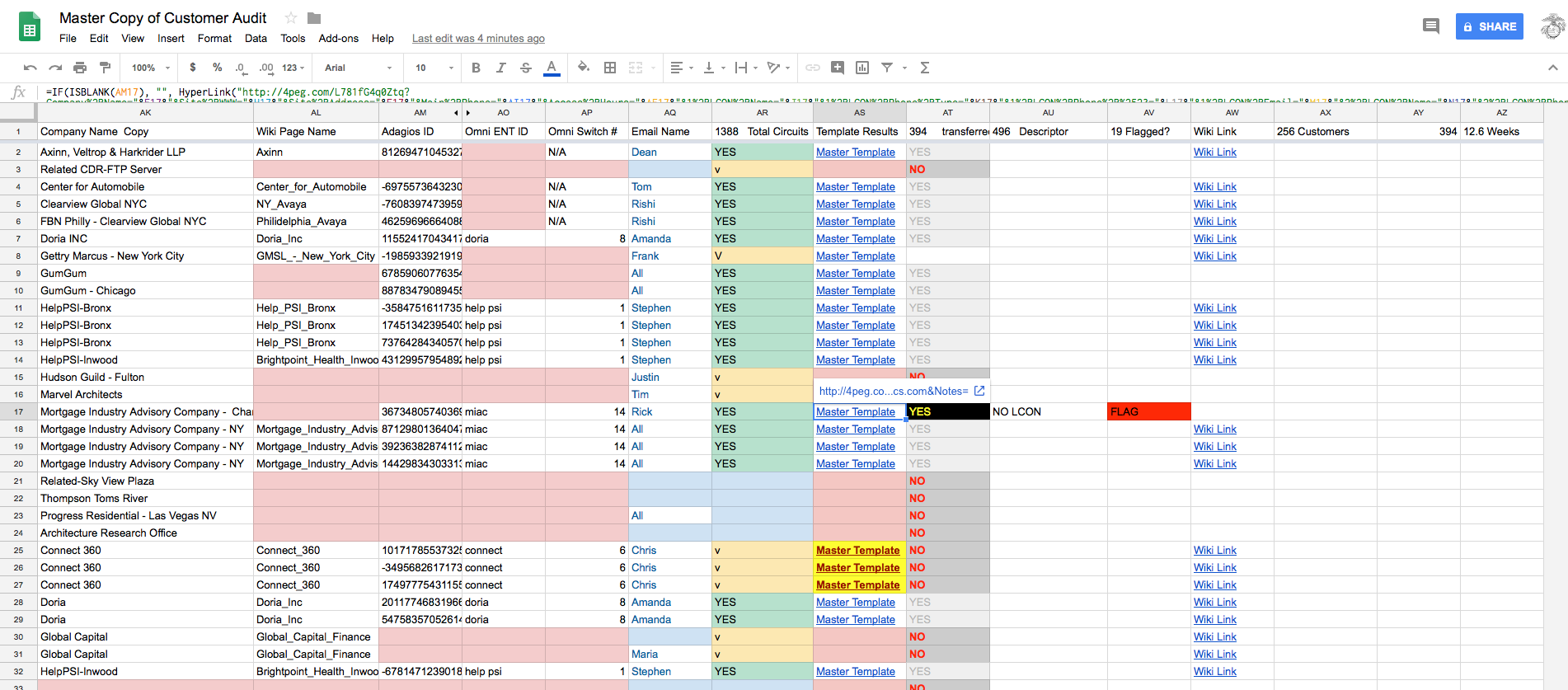The width and height of the screenshot is (1568, 690).
Task: Open the borders tool
Action: point(610,68)
